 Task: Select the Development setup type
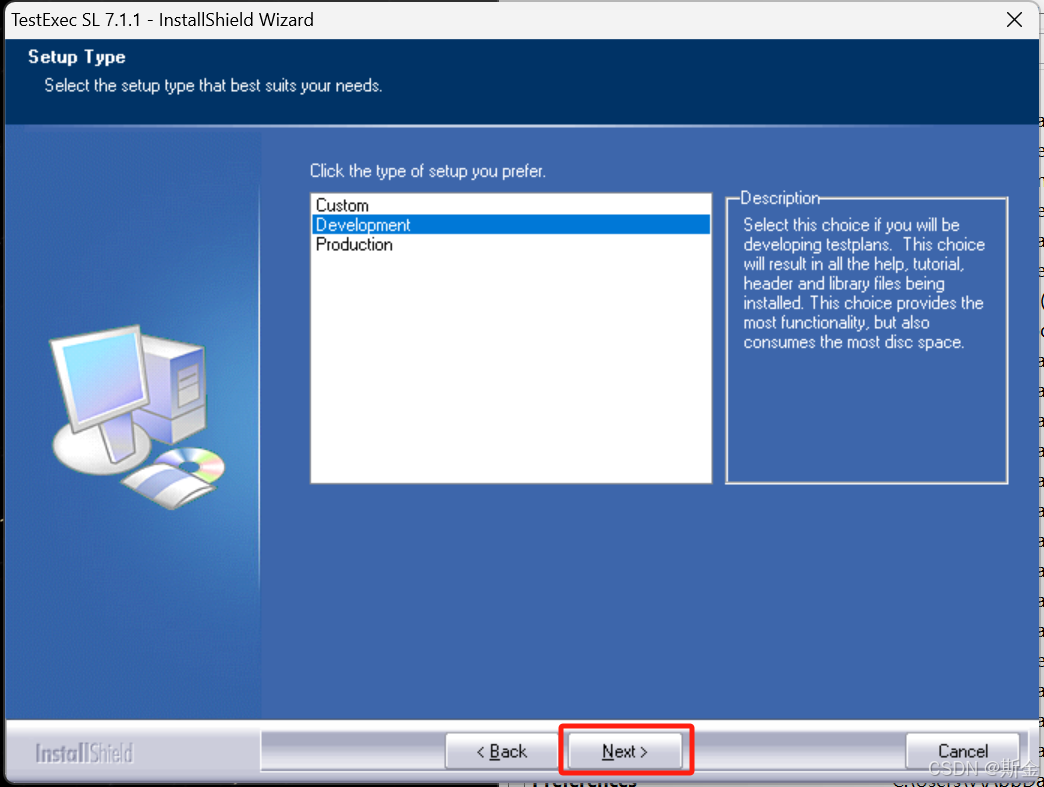pos(511,224)
